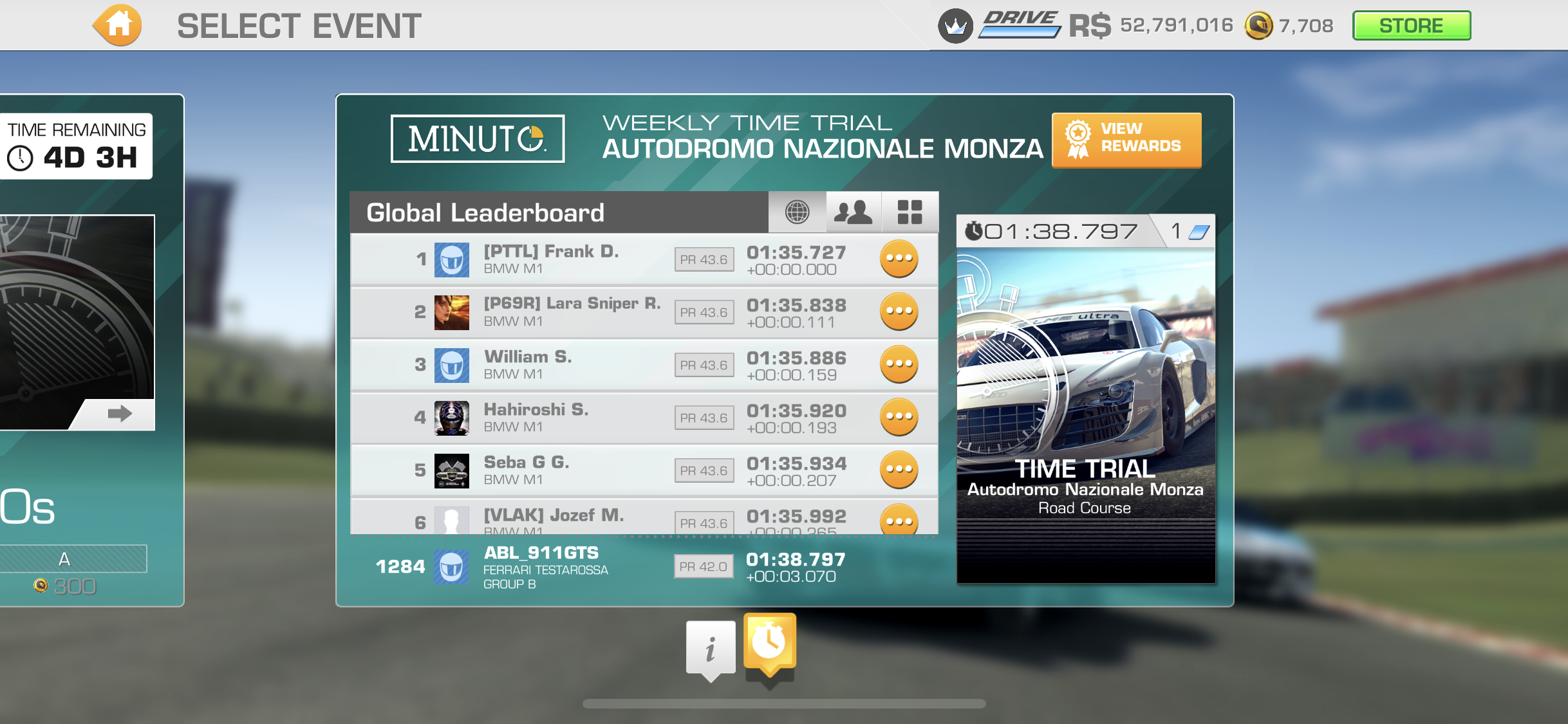The height and width of the screenshot is (724, 1568).
Task: Tap the lap count 1 flag icon
Action: pos(1190,231)
